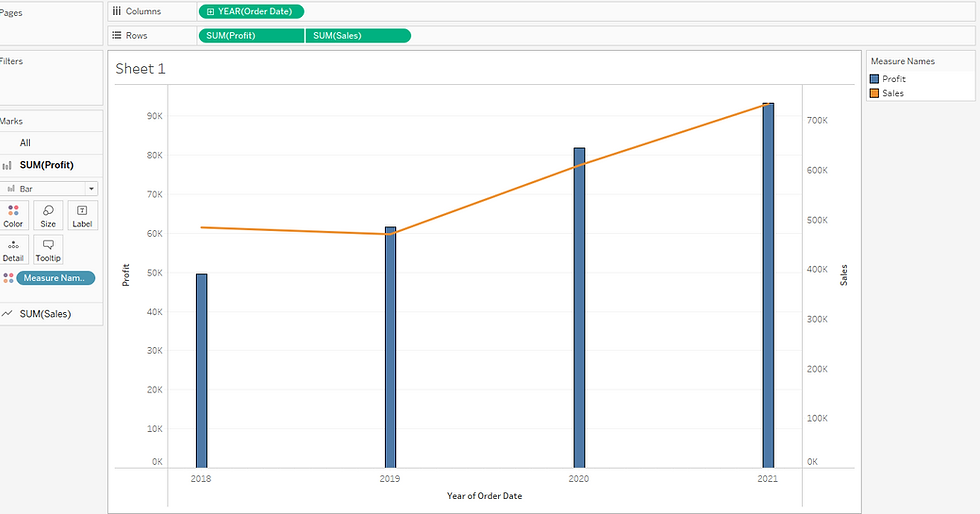The image size is (980, 514).
Task: Open the Tooltip marks card button
Action: coord(48,250)
